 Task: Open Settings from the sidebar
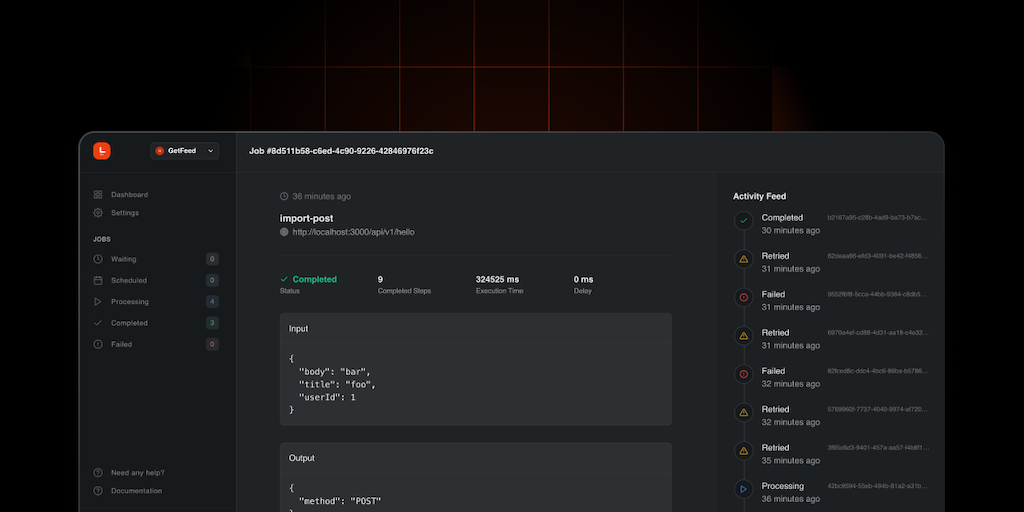125,213
